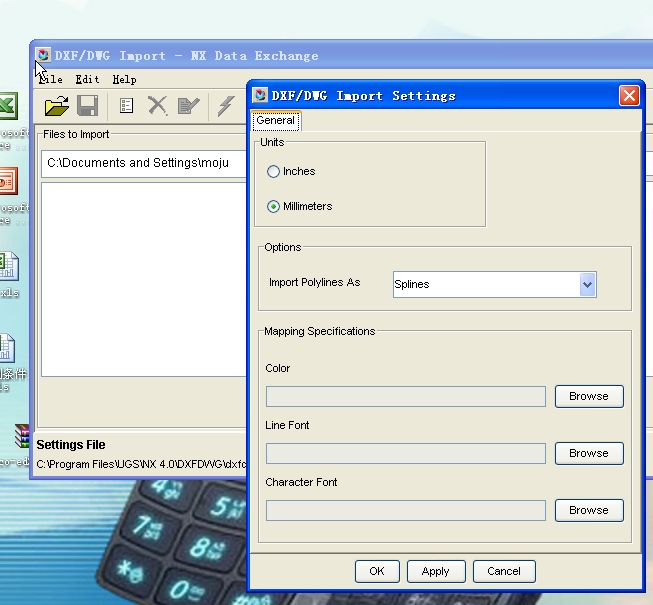Click the Cancel button
653x605 pixels.
click(504, 571)
